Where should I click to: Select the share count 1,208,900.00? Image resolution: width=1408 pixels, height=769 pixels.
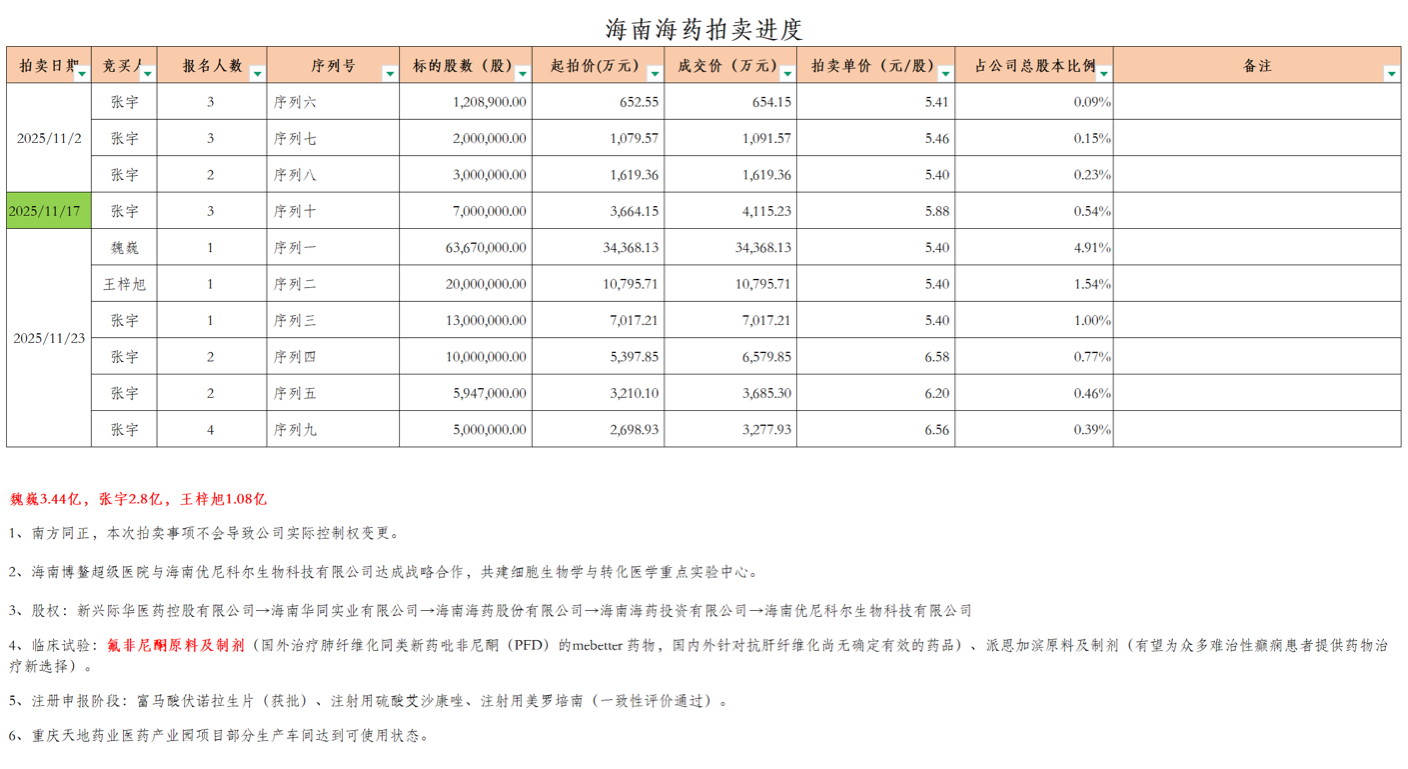466,102
